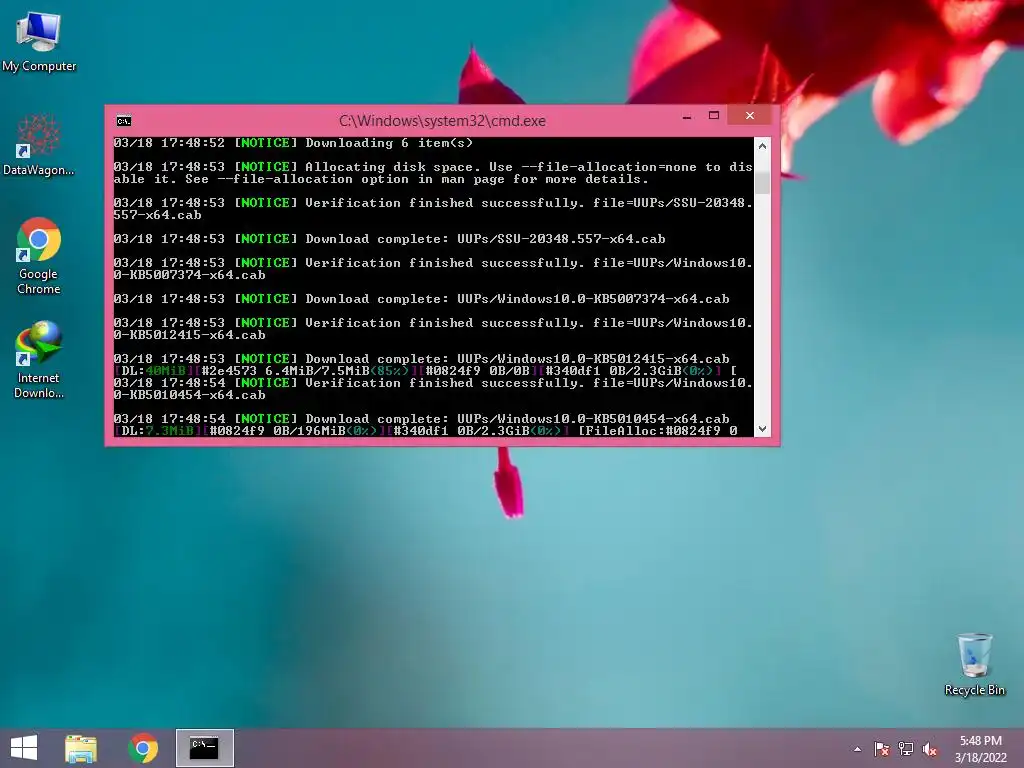Close the cmd.exe window

coord(750,116)
